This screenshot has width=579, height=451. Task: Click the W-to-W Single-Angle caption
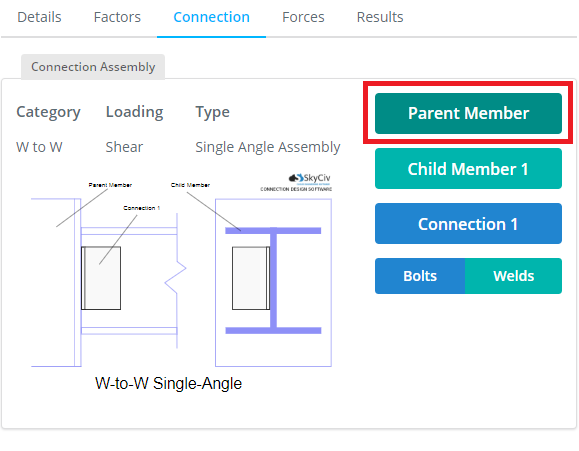[168, 383]
